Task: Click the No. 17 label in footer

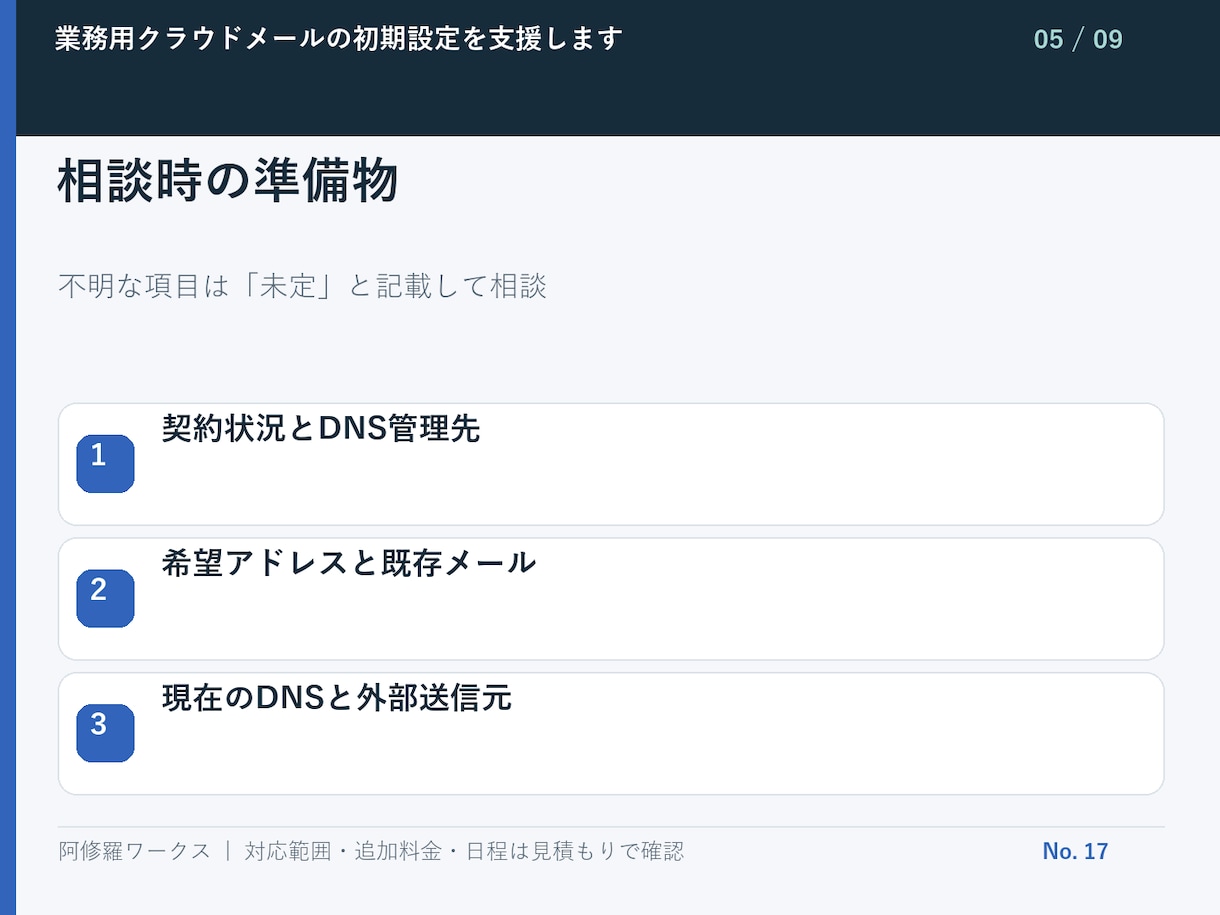Action: [1075, 851]
